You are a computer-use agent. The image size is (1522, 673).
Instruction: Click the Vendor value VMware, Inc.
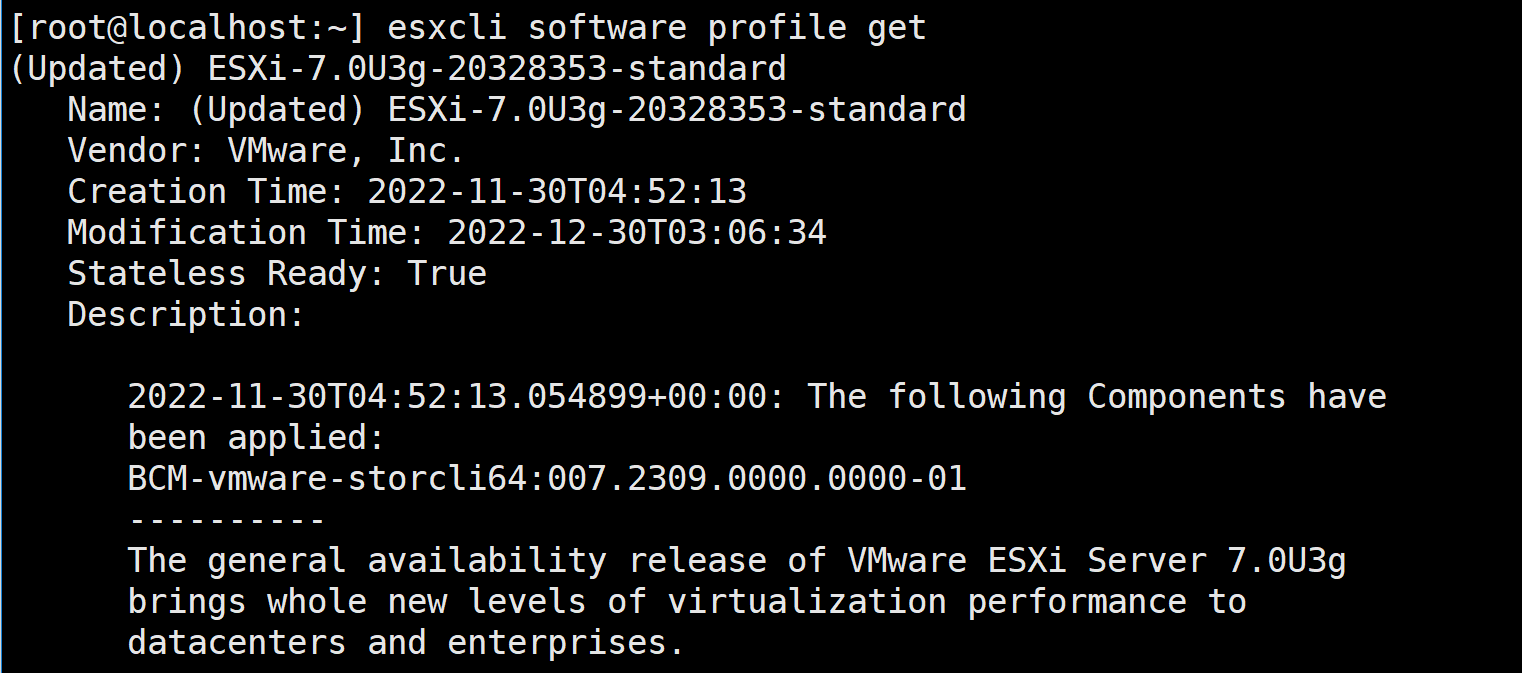point(346,150)
